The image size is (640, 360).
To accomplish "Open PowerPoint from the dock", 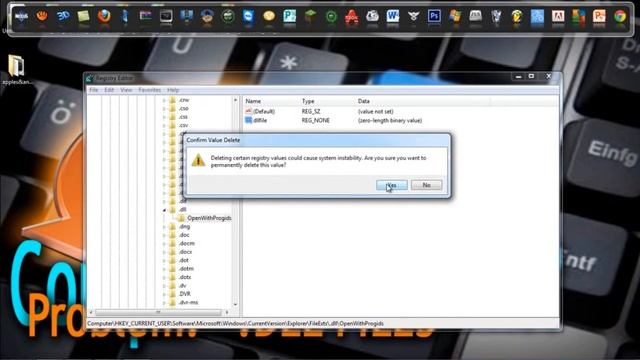I will (599, 16).
